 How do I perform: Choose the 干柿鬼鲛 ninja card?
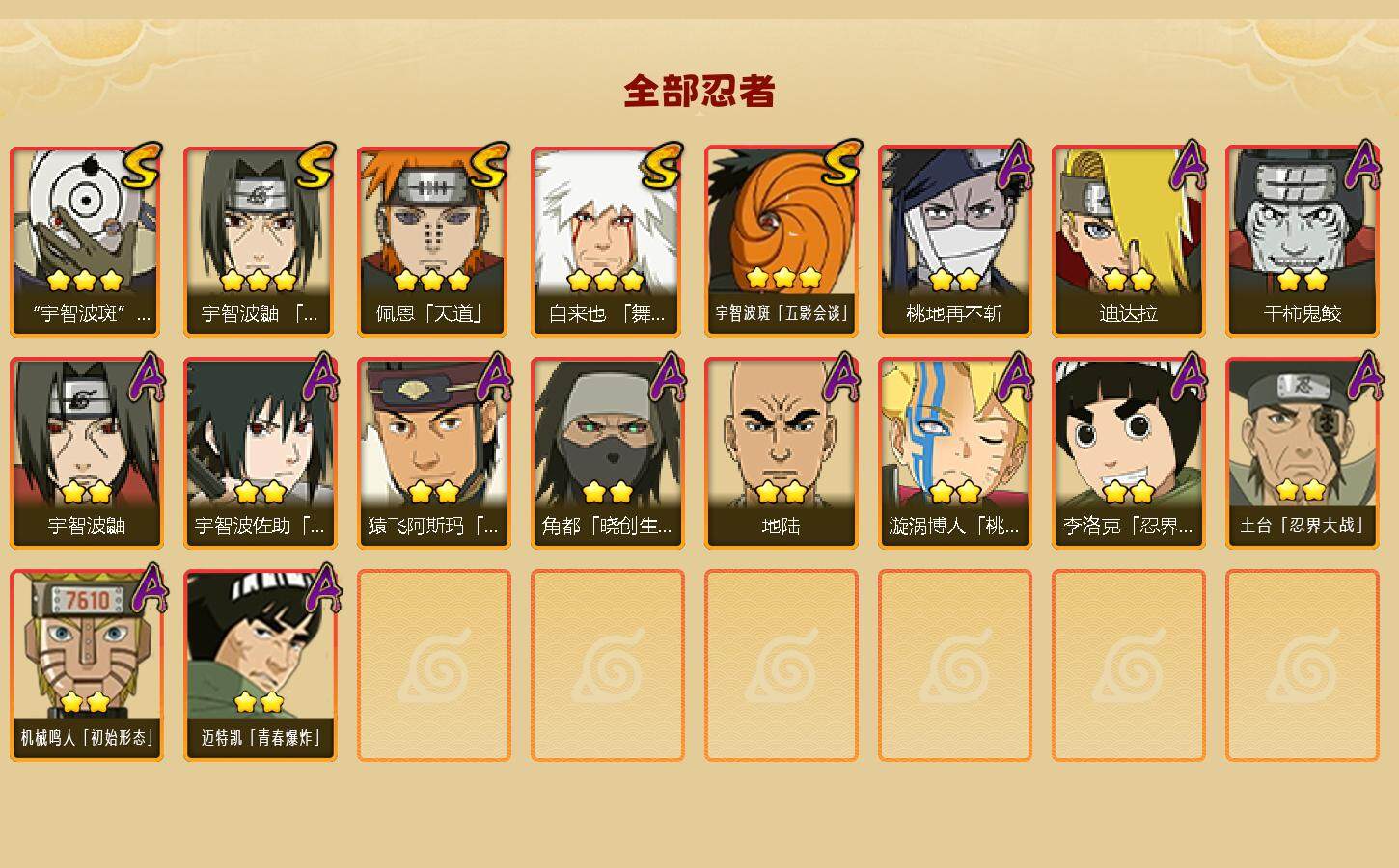pyautogui.click(x=1303, y=241)
